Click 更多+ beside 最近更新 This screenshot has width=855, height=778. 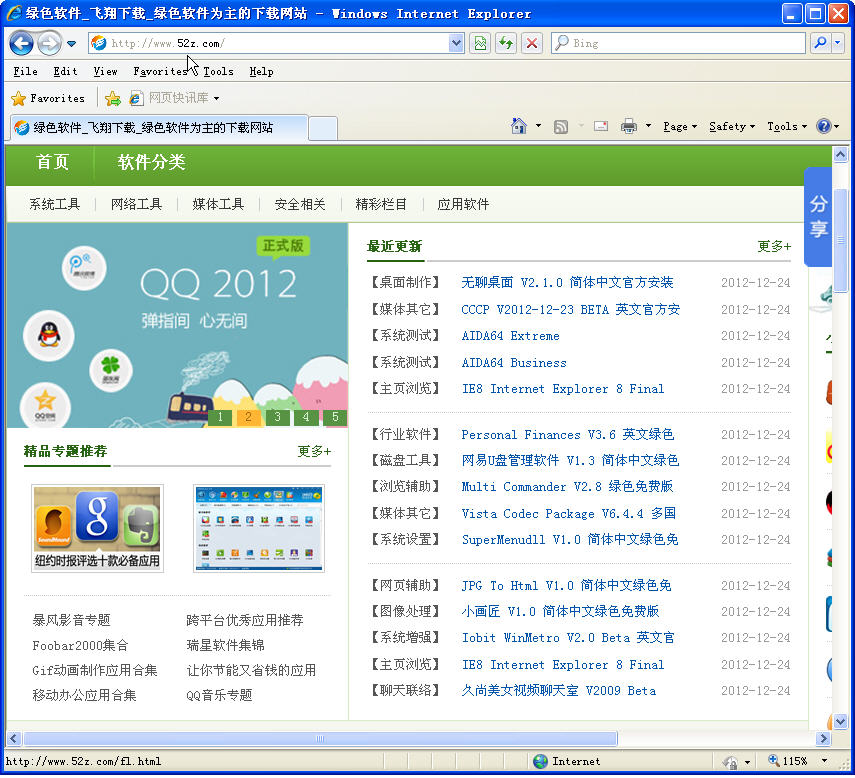(x=774, y=246)
